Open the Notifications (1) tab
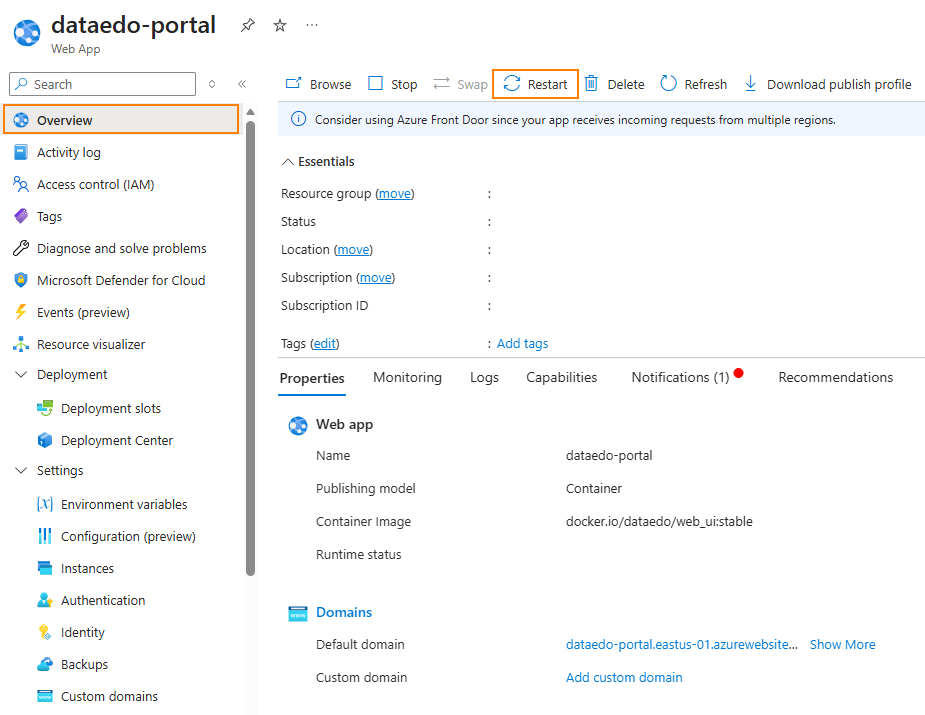Image resolution: width=925 pixels, height=715 pixels. (680, 377)
